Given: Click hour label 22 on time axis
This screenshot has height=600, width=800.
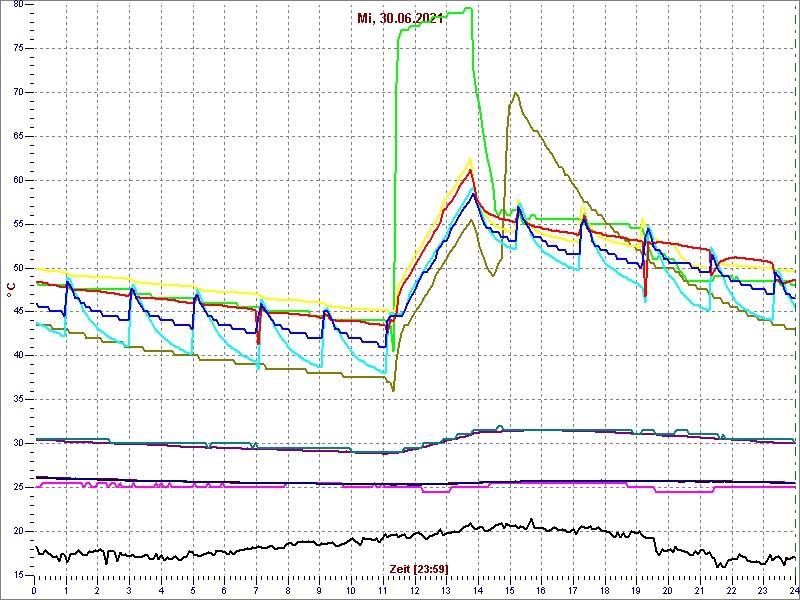Looking at the screenshot, I should 731,590.
